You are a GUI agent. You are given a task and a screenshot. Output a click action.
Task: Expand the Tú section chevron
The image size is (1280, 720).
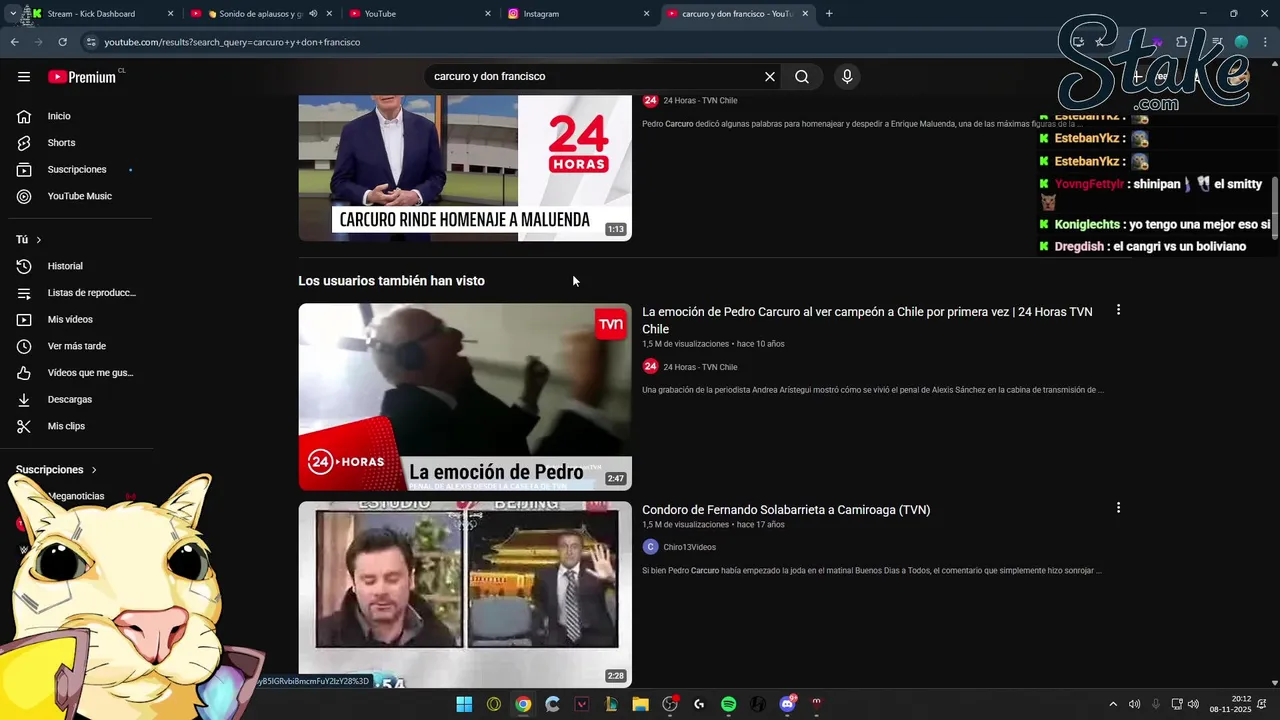[39, 240]
